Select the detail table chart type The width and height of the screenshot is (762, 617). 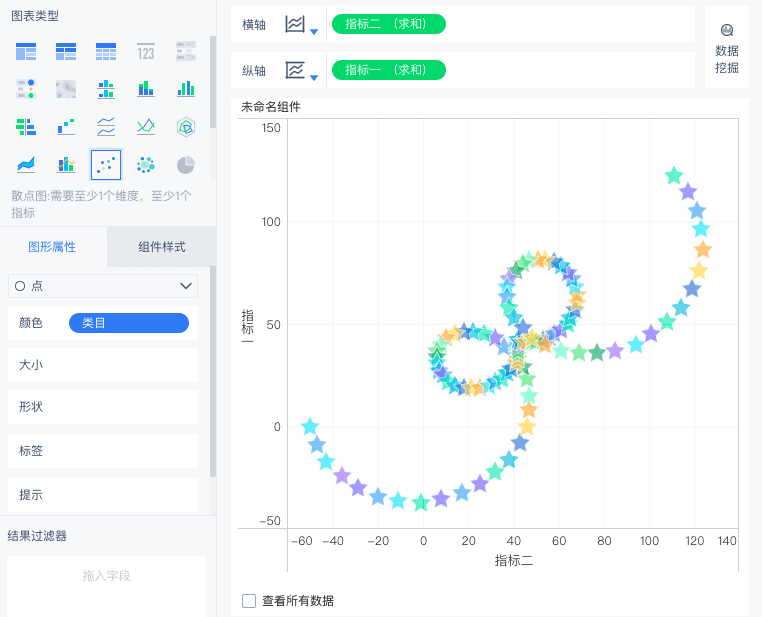(106, 51)
